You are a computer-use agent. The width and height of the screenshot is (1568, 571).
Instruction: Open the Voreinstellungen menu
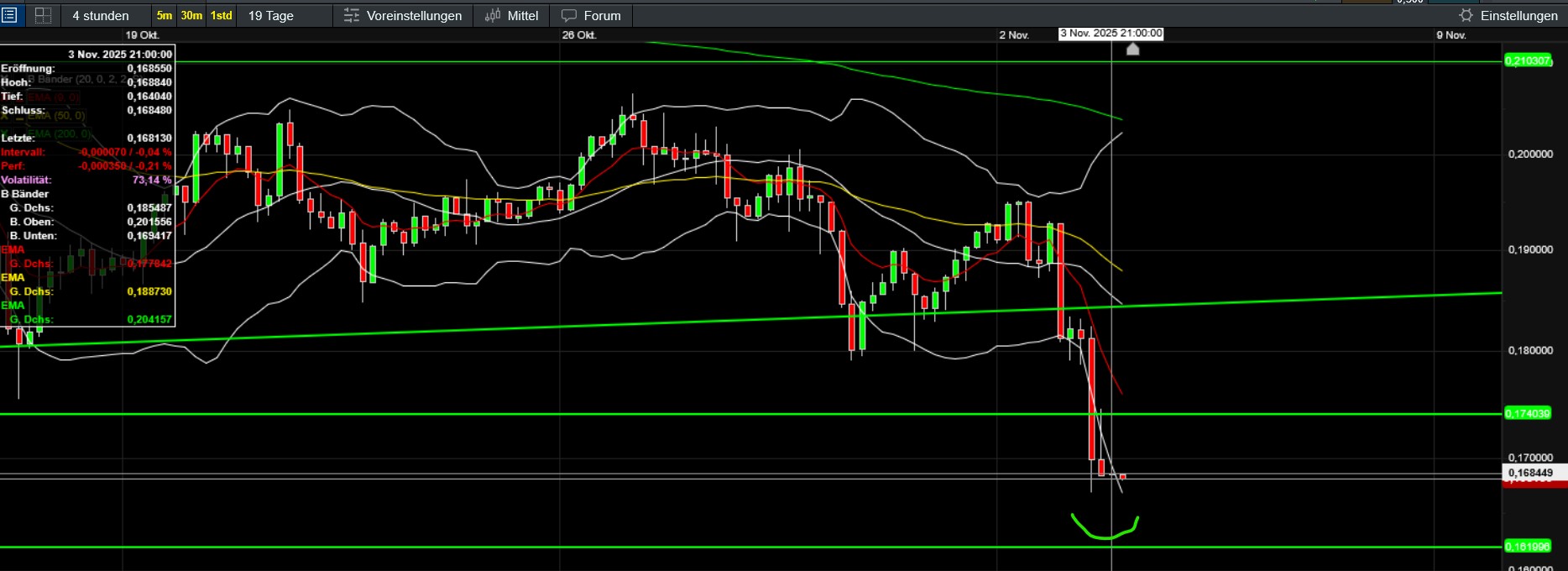[414, 16]
